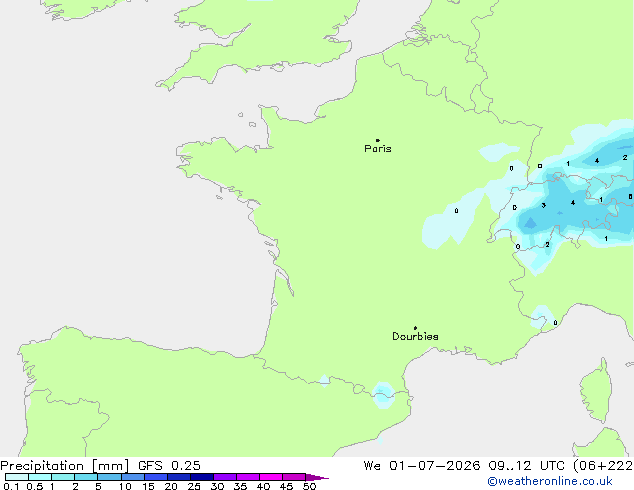This screenshot has width=634, height=490.
Task: Pick the 40–45 mm magenta legend swatch
Action: (x=271, y=477)
